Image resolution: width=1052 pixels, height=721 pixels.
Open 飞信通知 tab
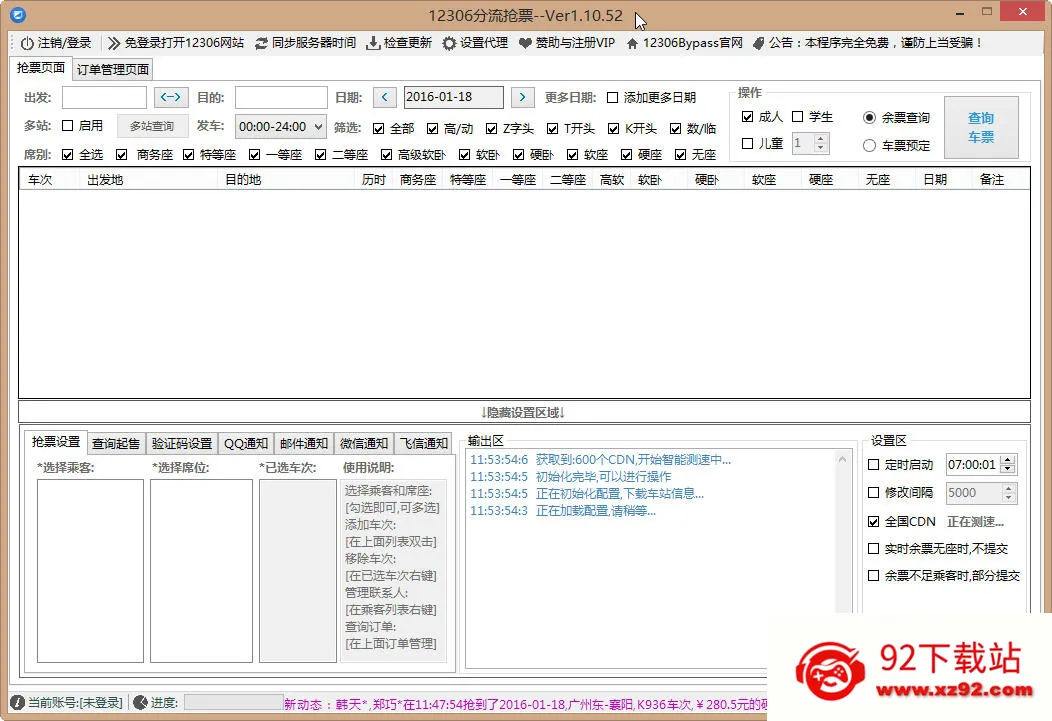[x=423, y=443]
